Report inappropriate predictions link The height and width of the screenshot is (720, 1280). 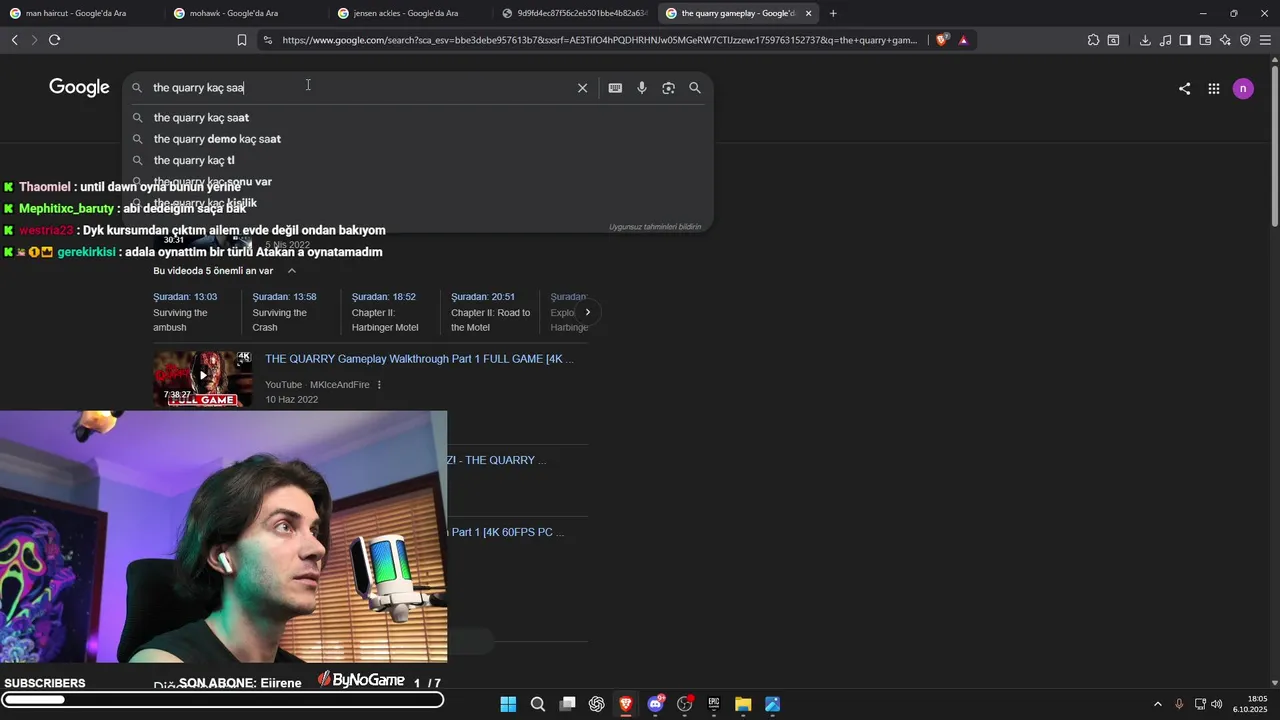click(655, 227)
